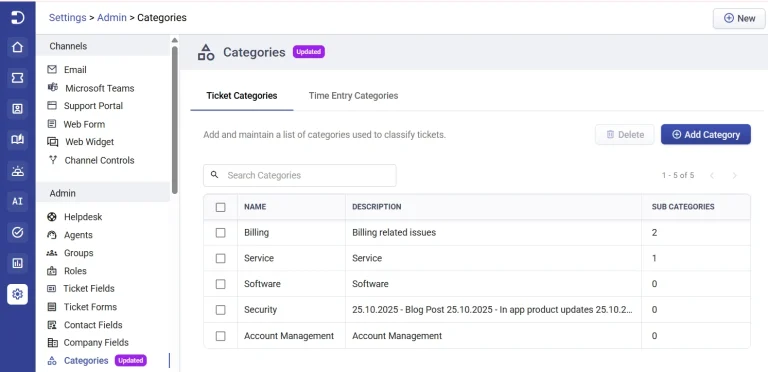Screen dimensions: 768x372
Task: Open Web Widget channel settings
Action: click(x=90, y=142)
